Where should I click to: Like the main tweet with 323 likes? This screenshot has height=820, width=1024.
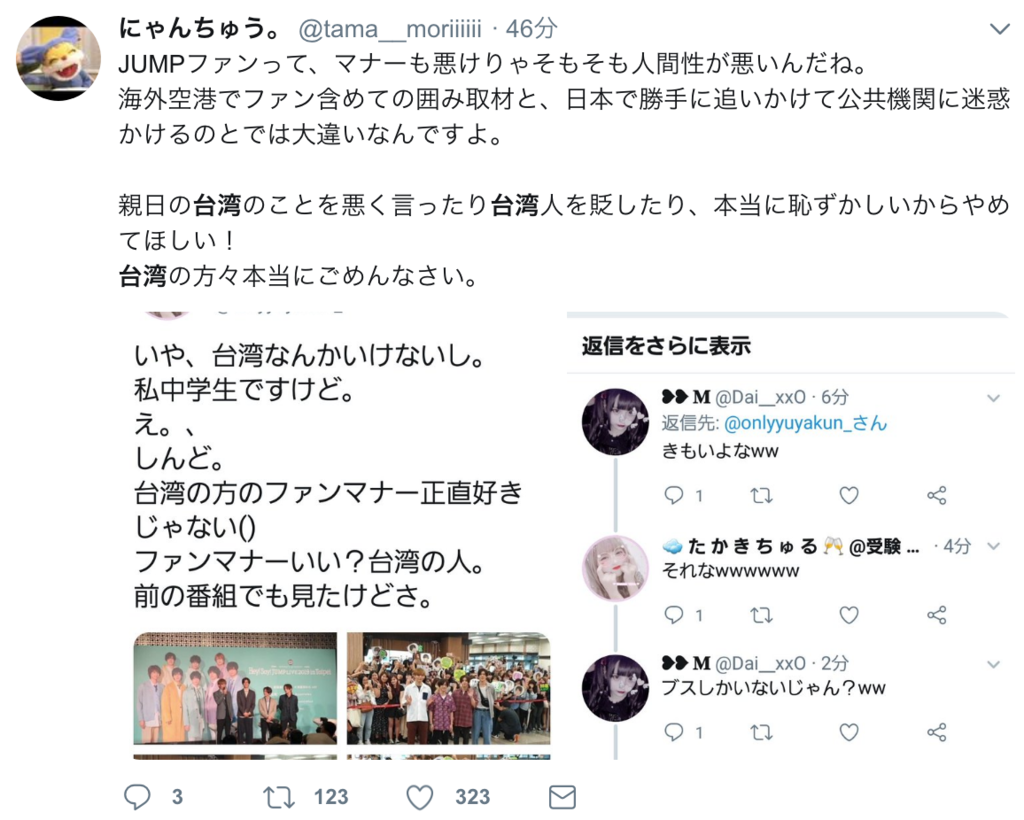[419, 798]
